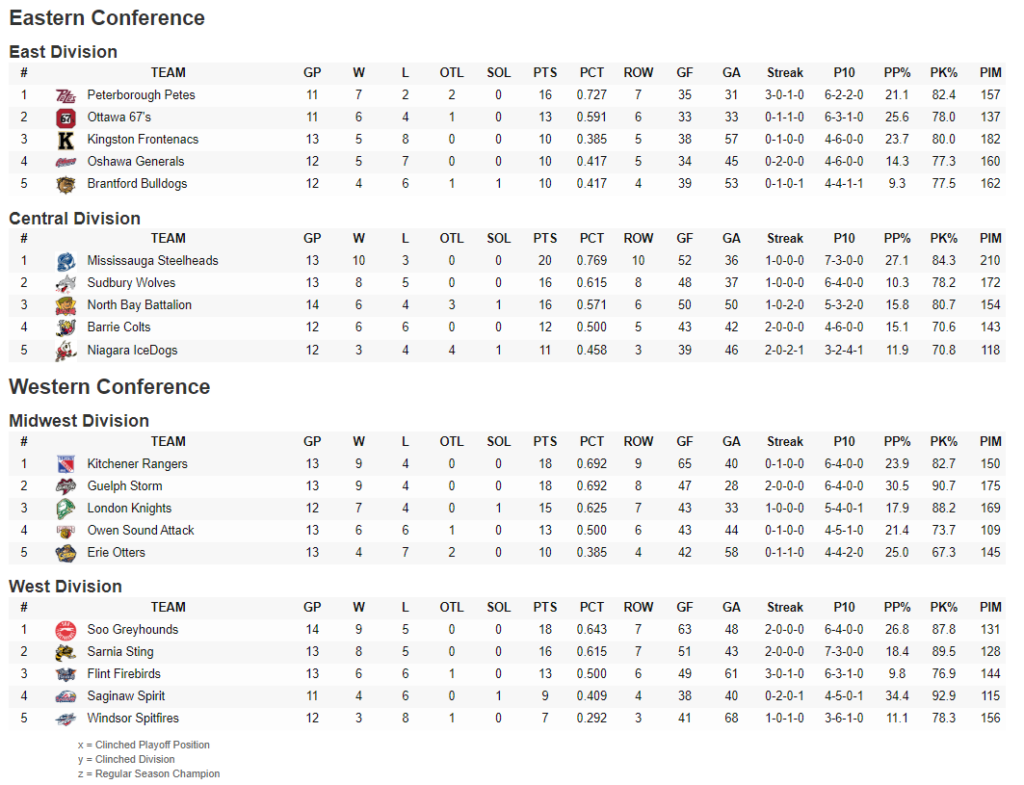The image size is (1024, 785).
Task: Sort East Division by PTS column
Action: click(545, 73)
